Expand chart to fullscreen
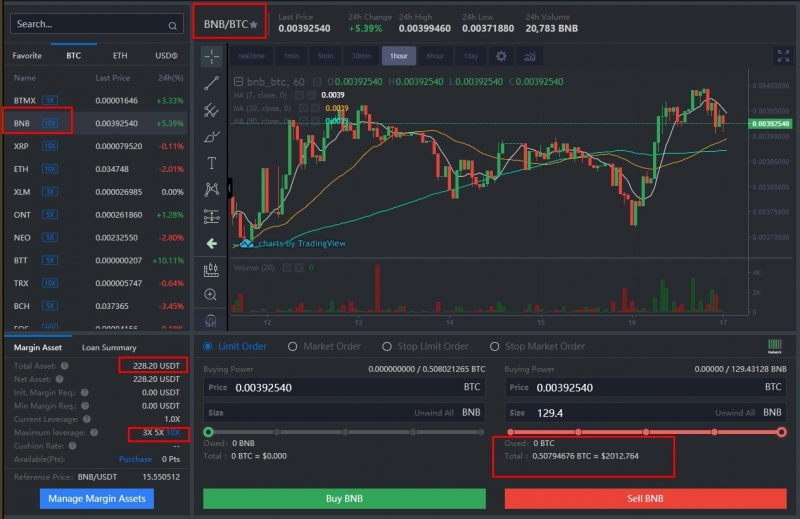Image resolution: width=800 pixels, height=519 pixels. coord(783,56)
